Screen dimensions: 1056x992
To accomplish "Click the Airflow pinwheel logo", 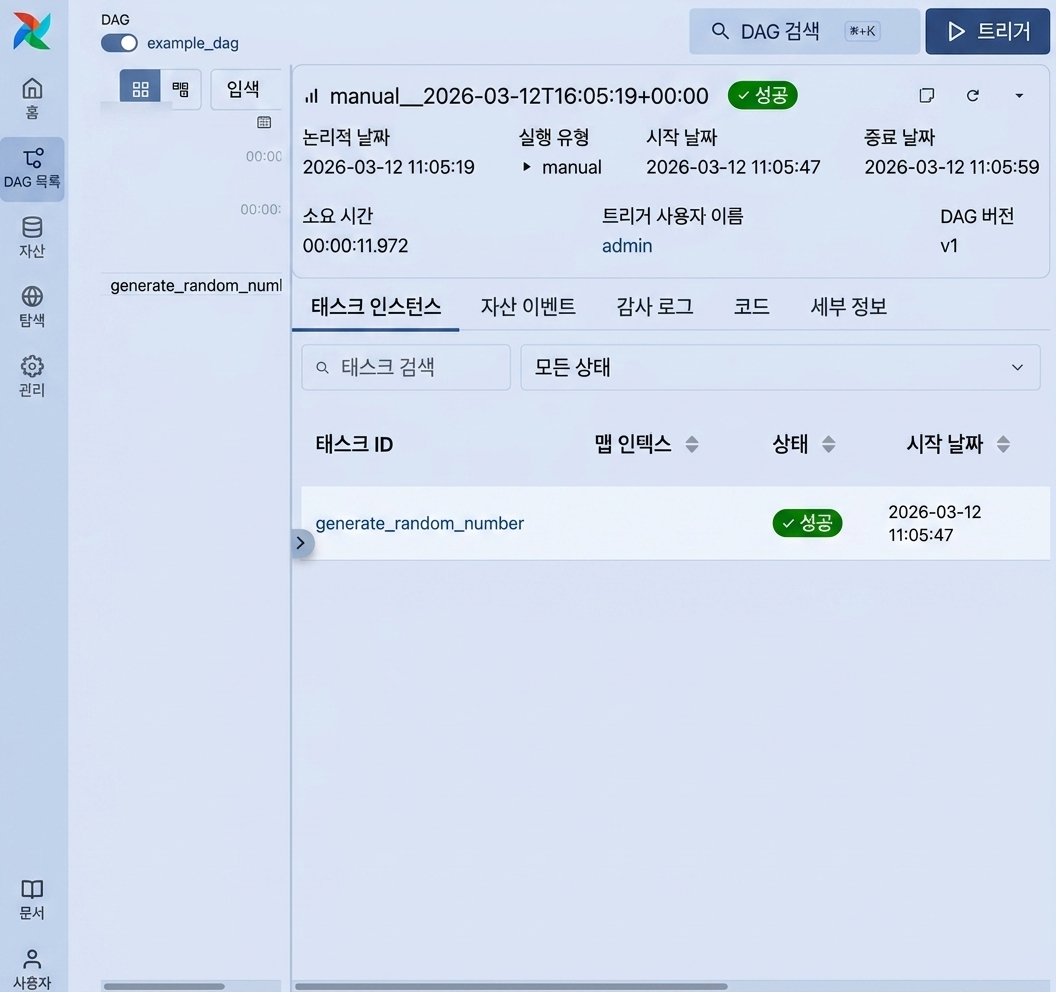I will (32, 31).
